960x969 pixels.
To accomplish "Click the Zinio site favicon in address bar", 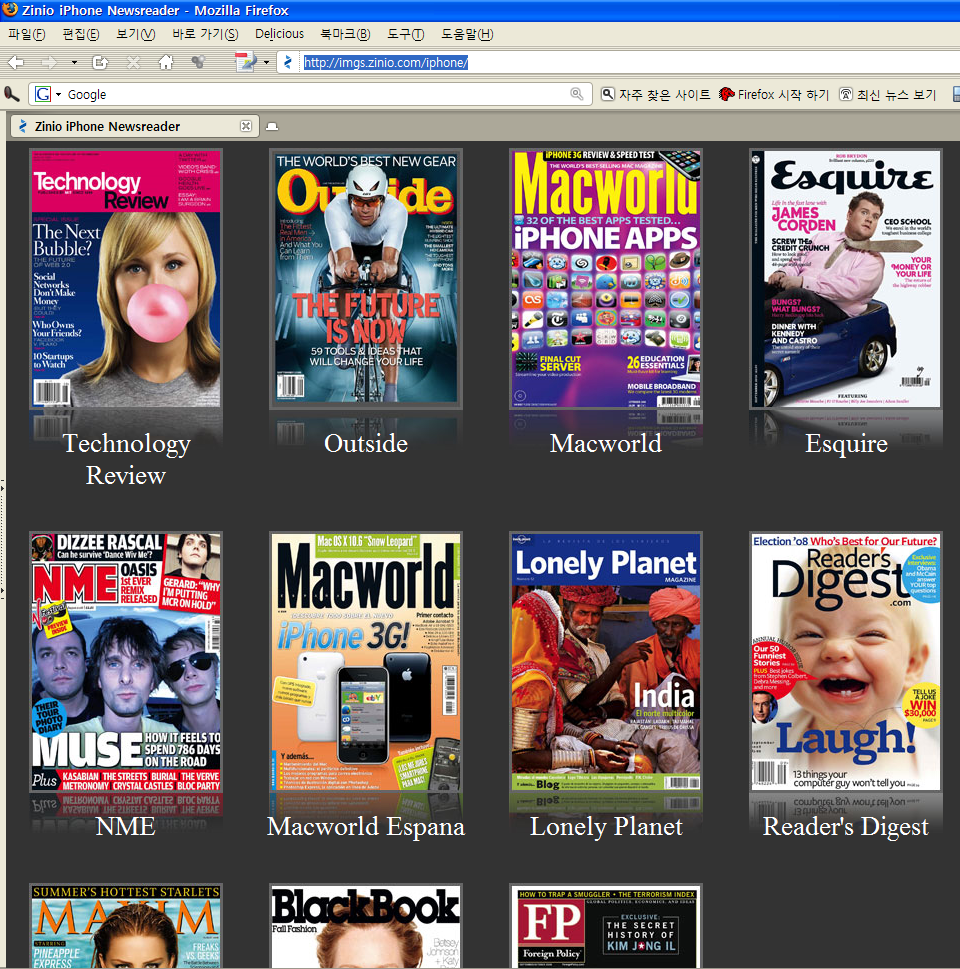I will click(287, 62).
